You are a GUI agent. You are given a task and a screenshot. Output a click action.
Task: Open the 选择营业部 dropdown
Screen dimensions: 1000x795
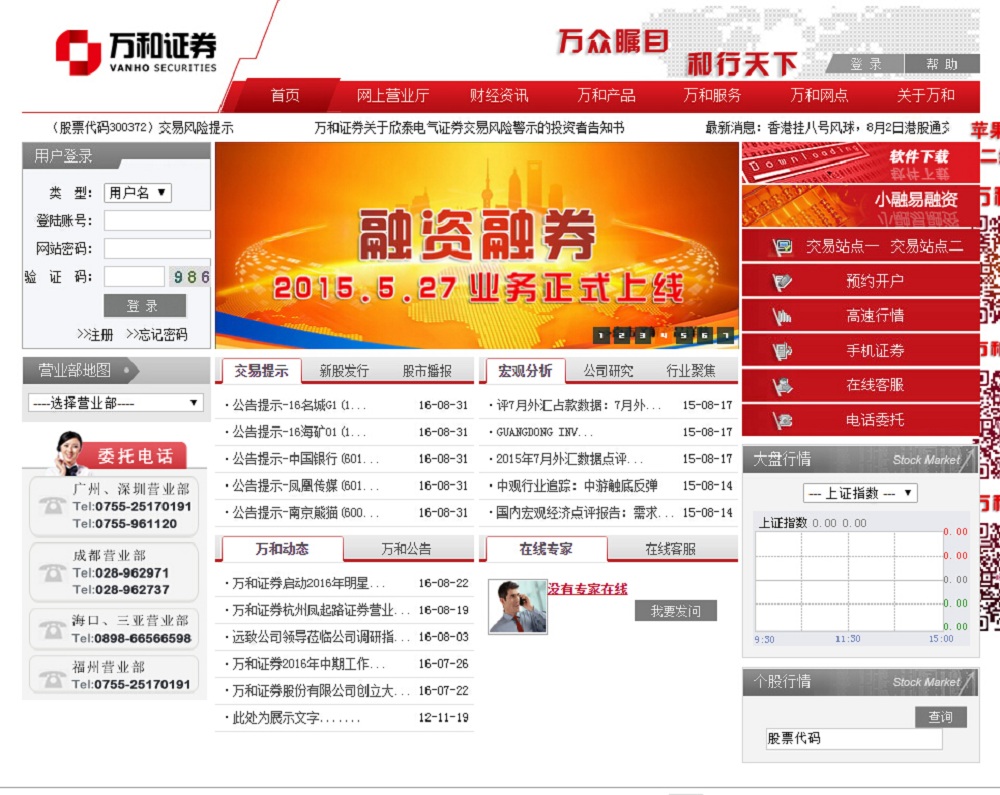coord(115,403)
